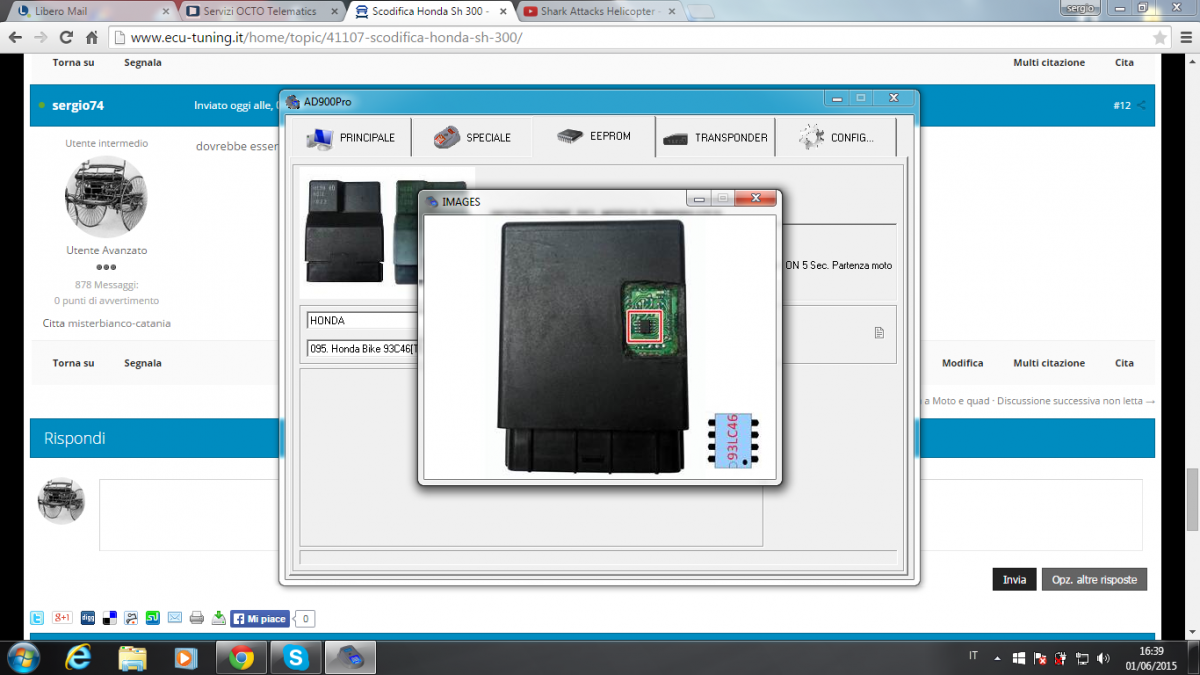Open the network icon in system tray
The height and width of the screenshot is (675, 1200).
(1082, 659)
